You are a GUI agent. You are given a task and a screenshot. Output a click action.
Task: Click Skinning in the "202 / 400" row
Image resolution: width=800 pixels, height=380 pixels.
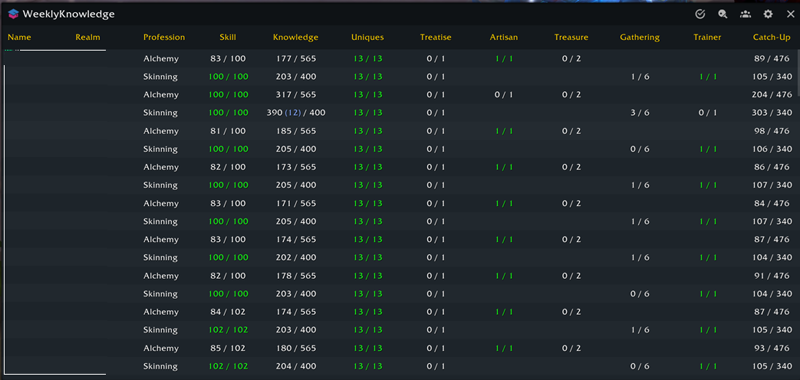[160, 258]
